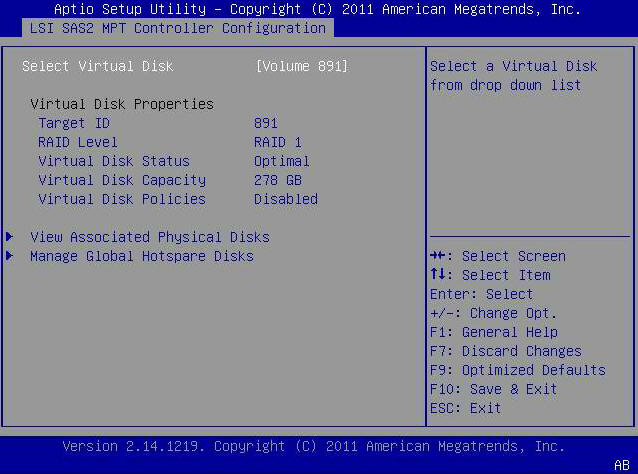Click the '+/-: Change Opt.' help entry
Image resolution: width=638 pixels, height=474 pixels.
[x=493, y=313]
